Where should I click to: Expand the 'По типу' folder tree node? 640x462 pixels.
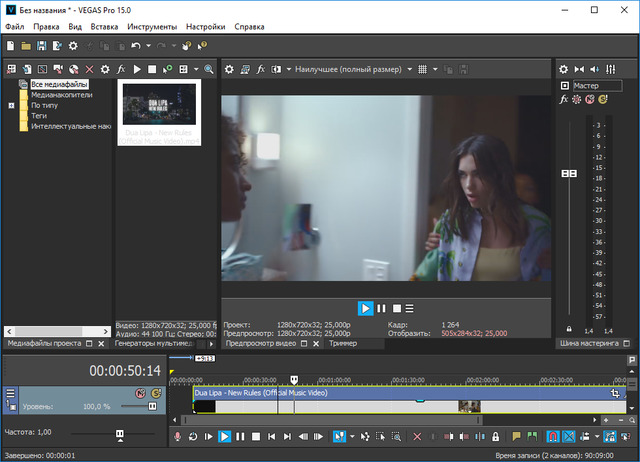11,105
